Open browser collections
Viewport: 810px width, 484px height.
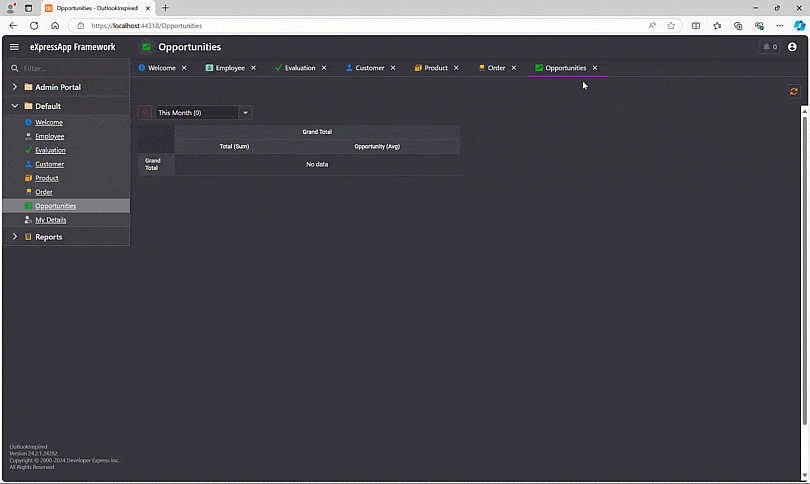tap(738, 25)
